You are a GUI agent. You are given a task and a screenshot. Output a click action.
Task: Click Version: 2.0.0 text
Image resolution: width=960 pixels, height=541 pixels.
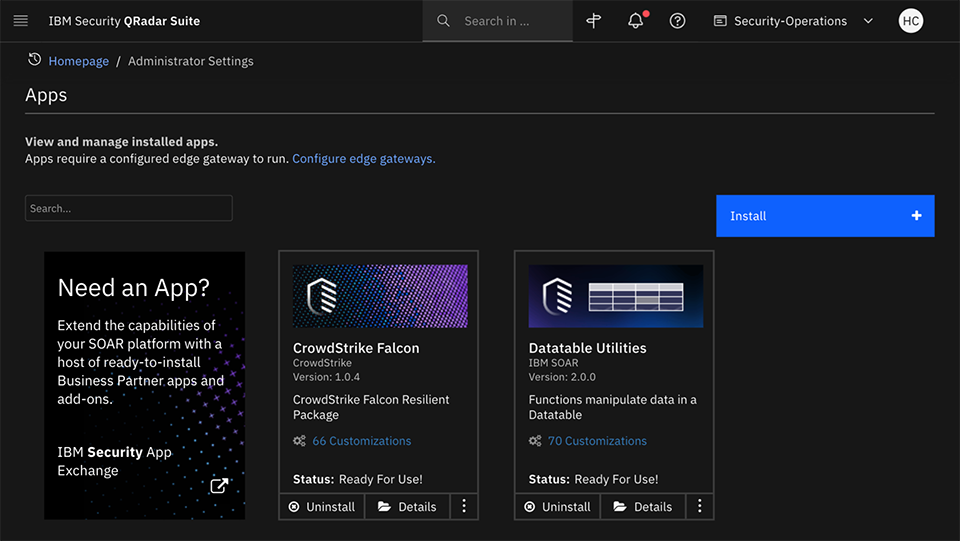click(562, 377)
